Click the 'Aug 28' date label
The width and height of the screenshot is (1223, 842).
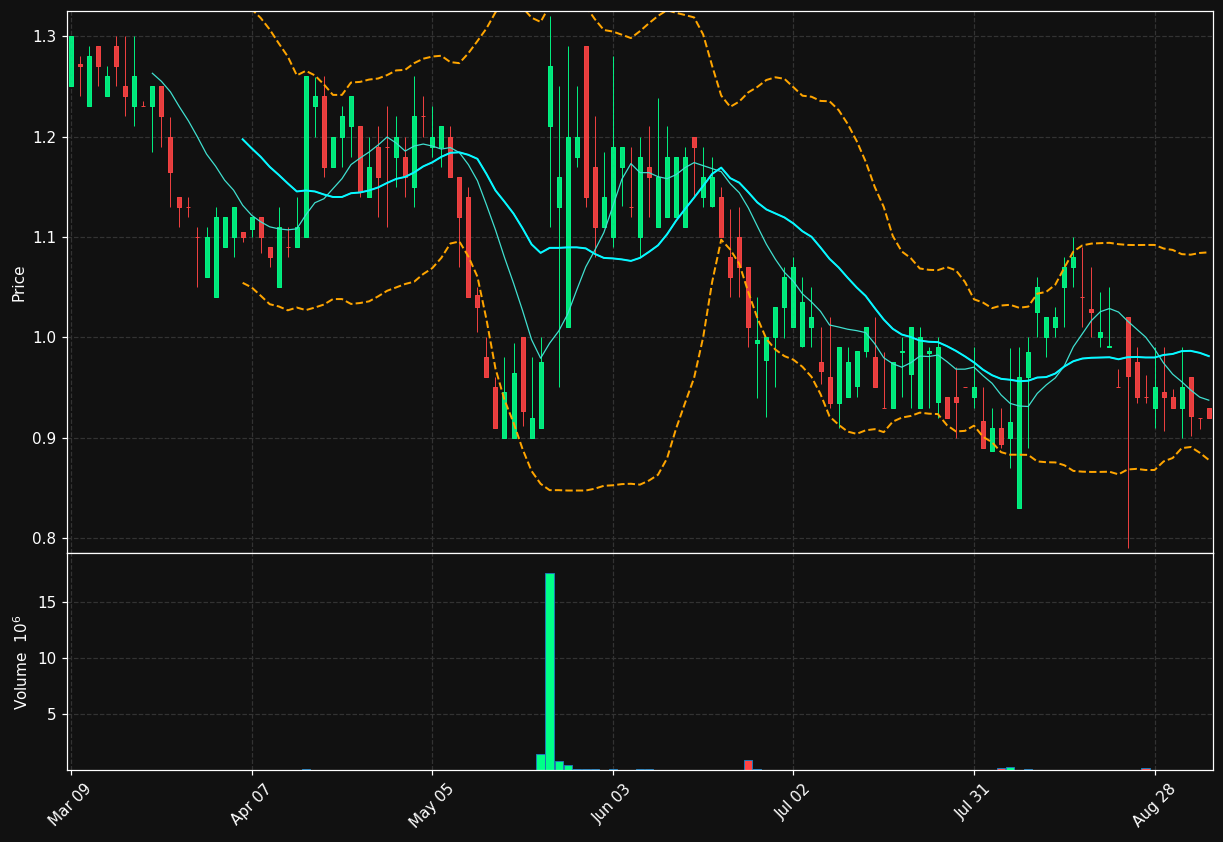pos(1155,804)
